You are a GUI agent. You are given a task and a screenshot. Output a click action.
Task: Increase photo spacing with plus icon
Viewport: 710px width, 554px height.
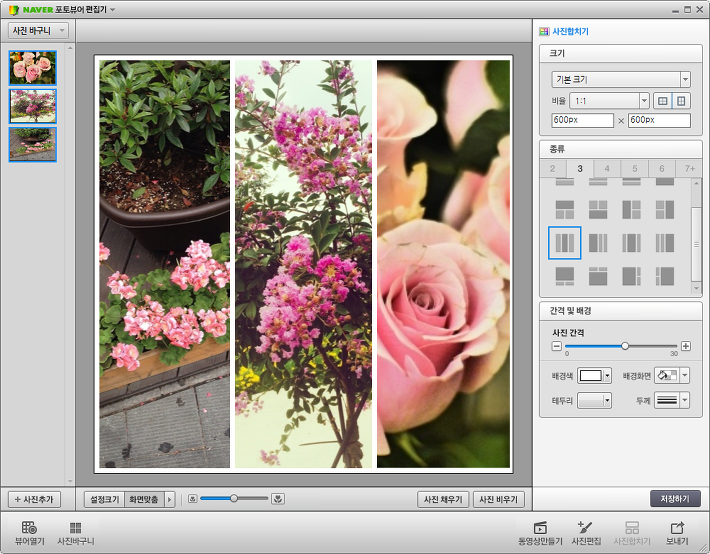point(686,346)
